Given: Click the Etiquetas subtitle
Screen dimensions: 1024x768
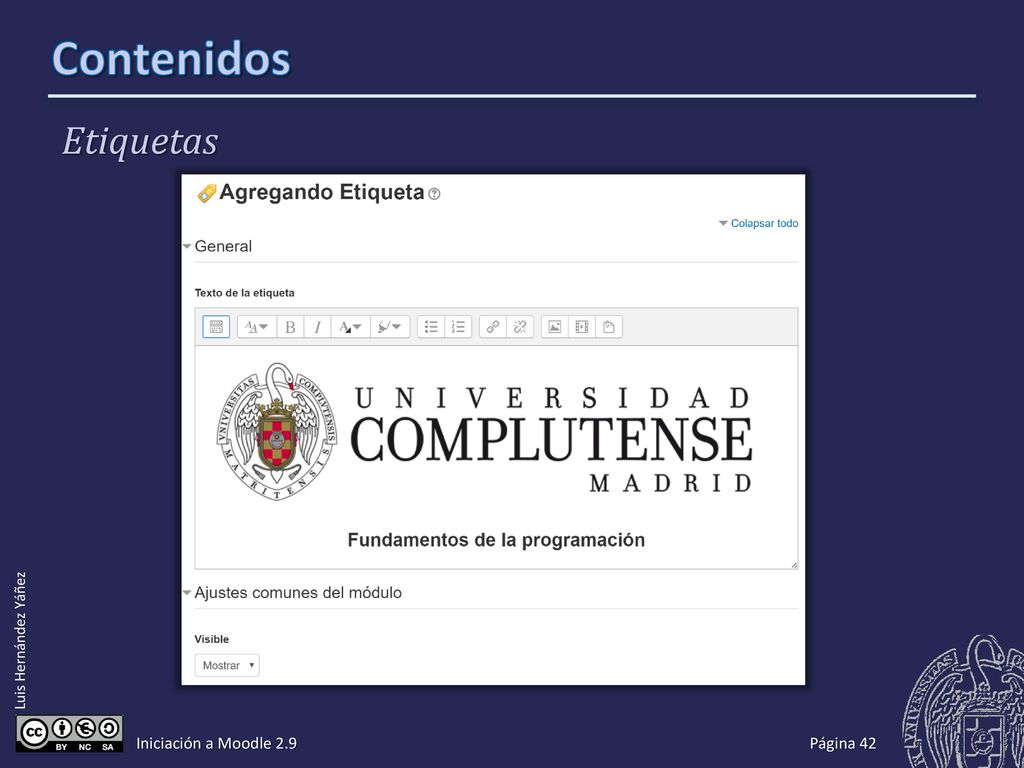Looking at the screenshot, I should point(140,141).
